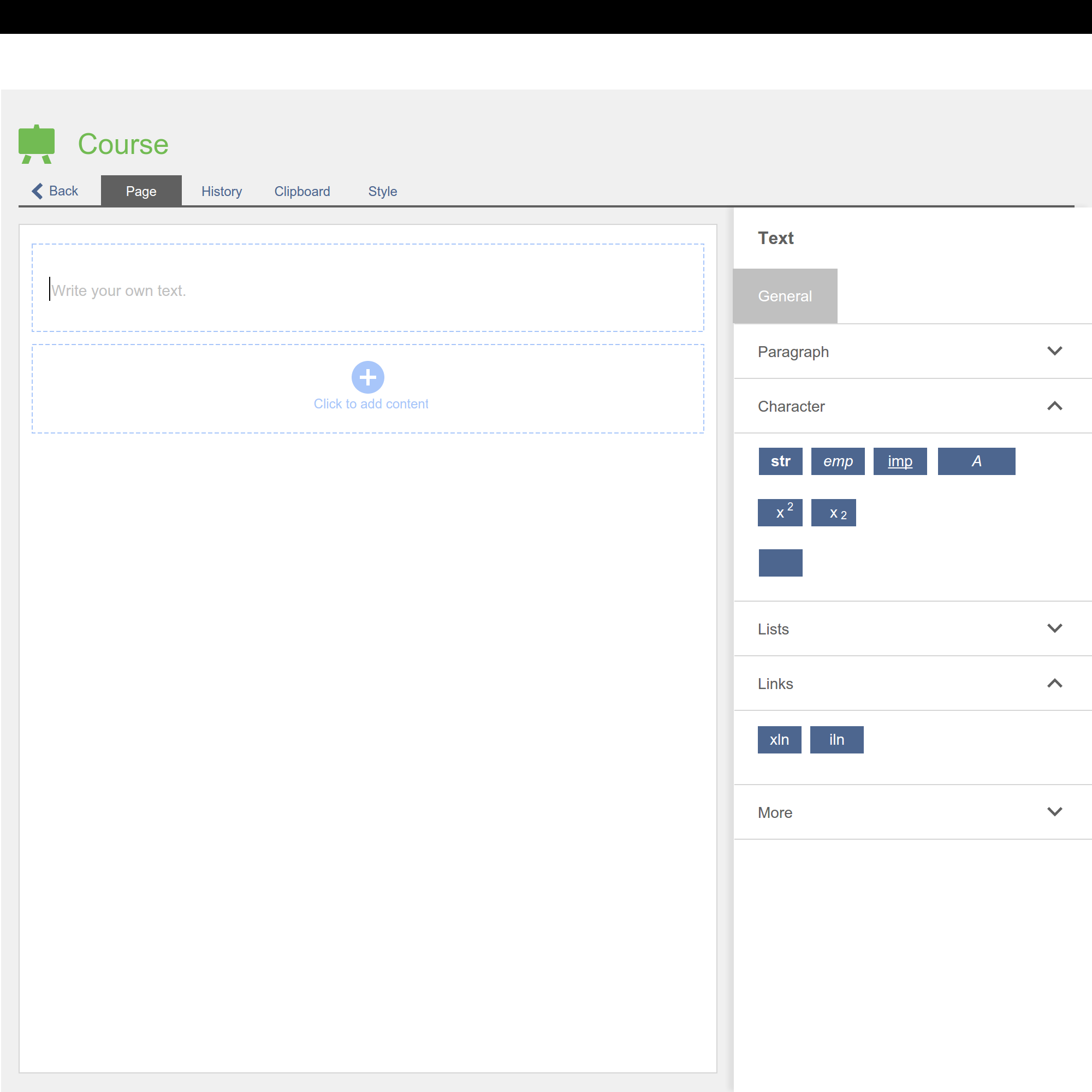Apply important (imp) underline formatting
Viewport: 1092px width, 1092px height.
[x=900, y=461]
